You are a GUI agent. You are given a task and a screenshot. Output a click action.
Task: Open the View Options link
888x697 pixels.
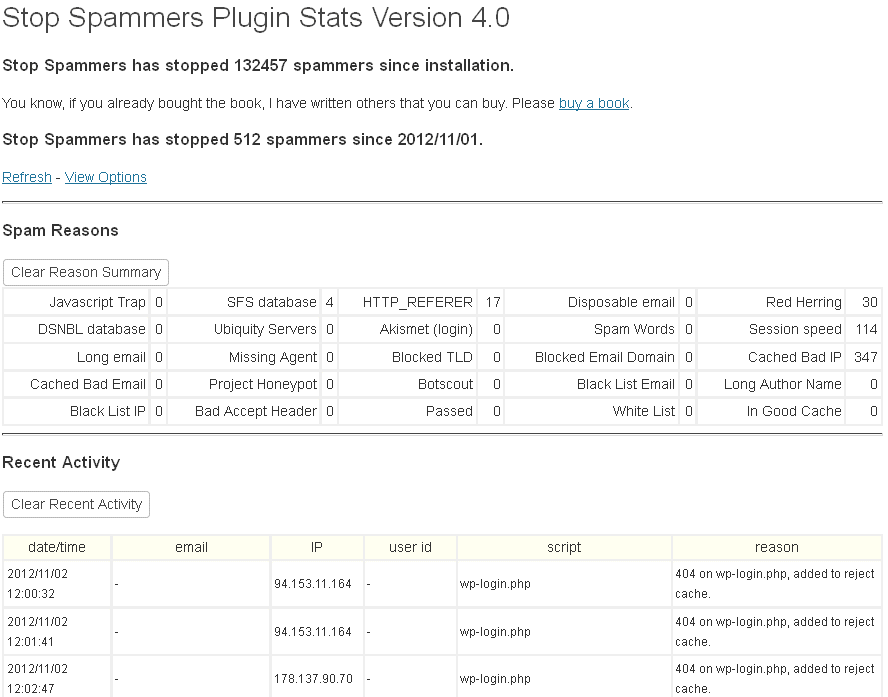pyautogui.click(x=105, y=177)
